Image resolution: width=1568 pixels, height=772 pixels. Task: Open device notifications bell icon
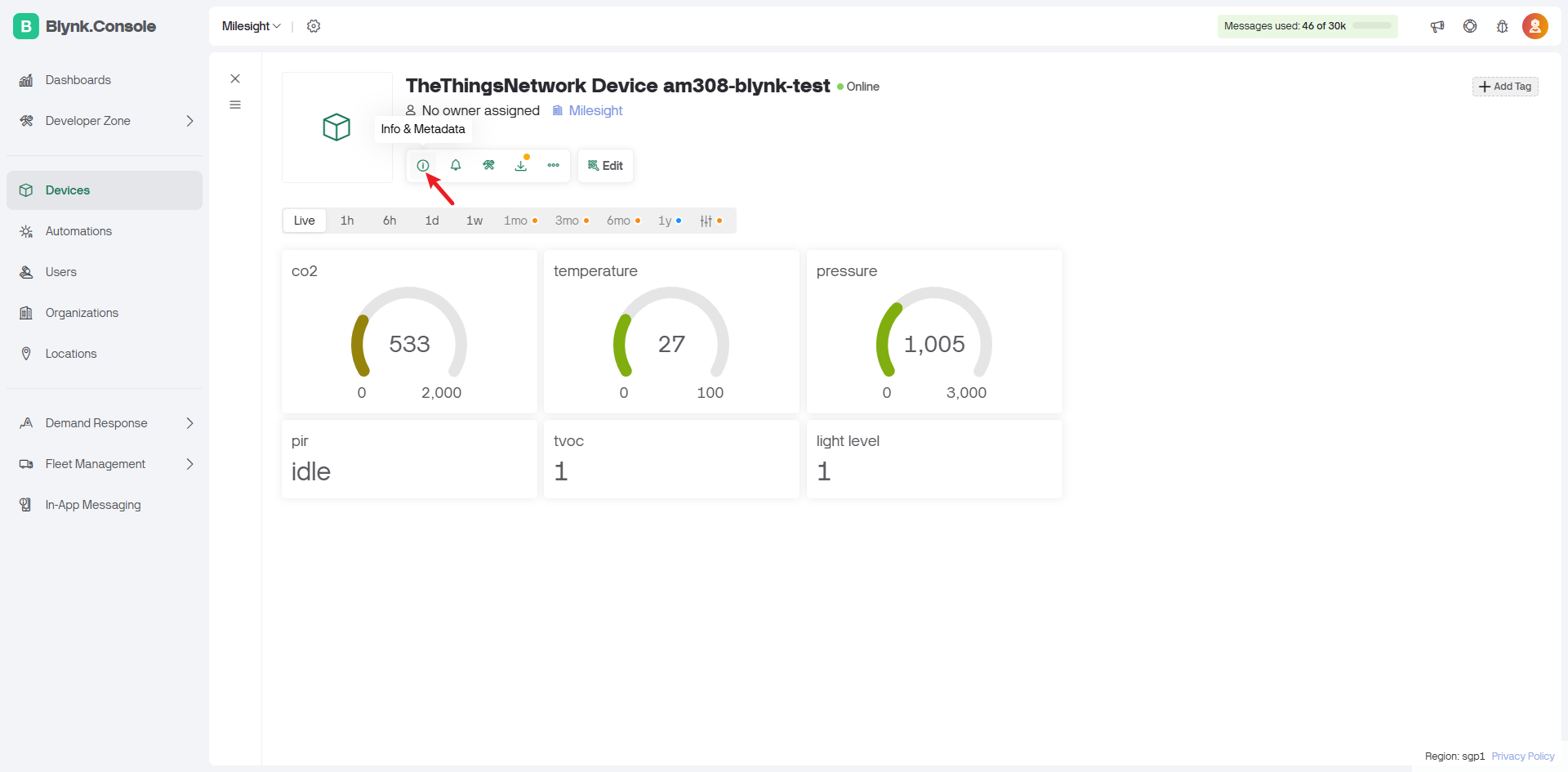point(456,165)
